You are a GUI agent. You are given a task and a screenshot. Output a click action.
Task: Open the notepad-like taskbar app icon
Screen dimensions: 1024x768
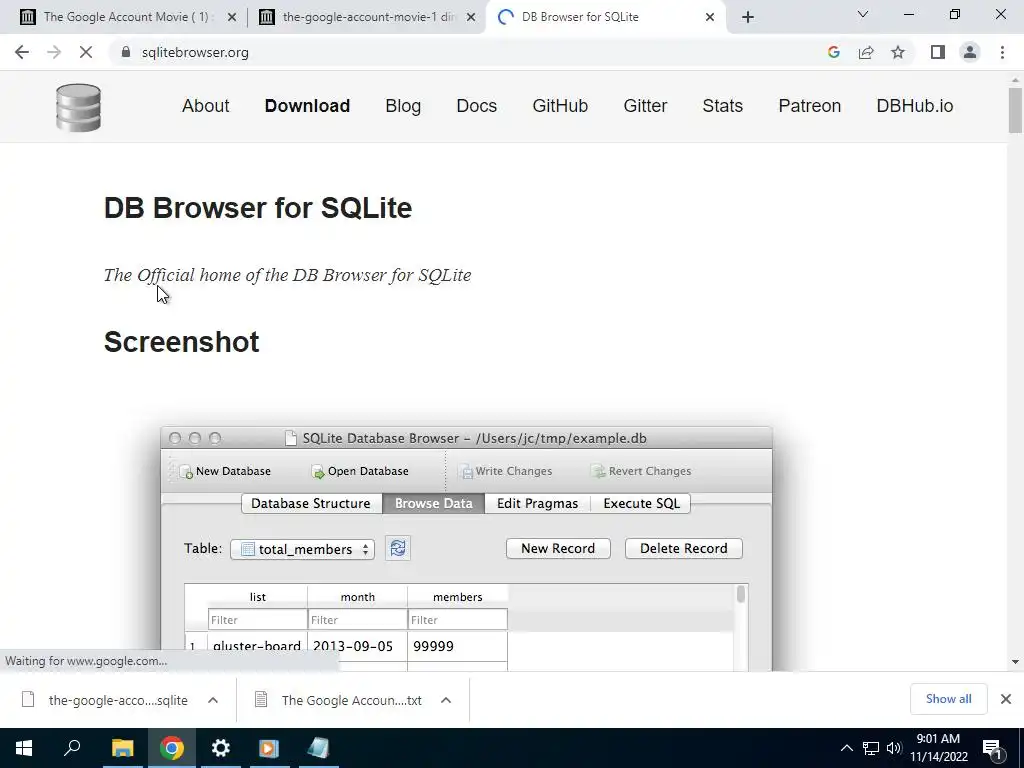318,748
